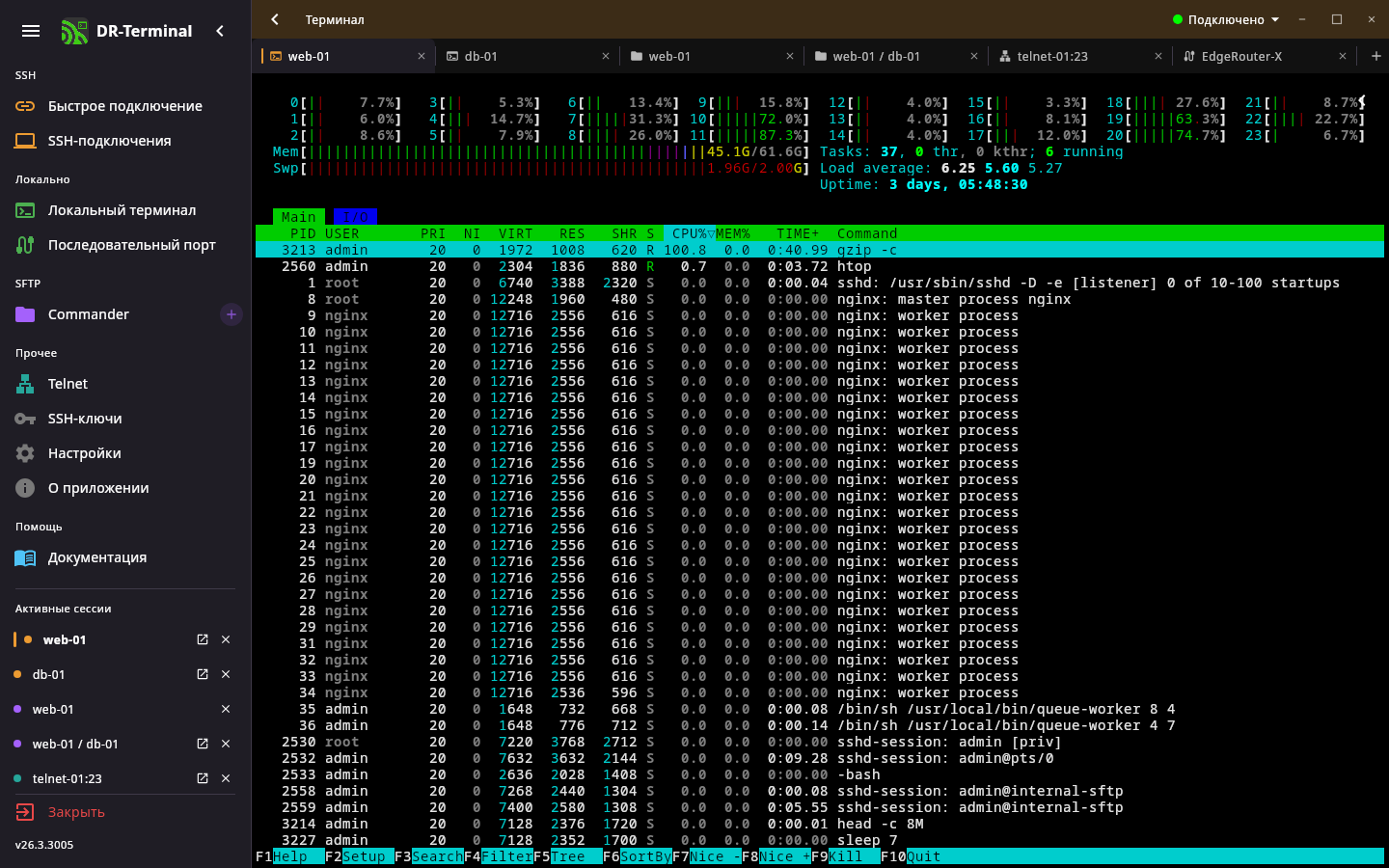Close purple web-01 active session
This screenshot has height=868, width=1389.
click(x=226, y=709)
